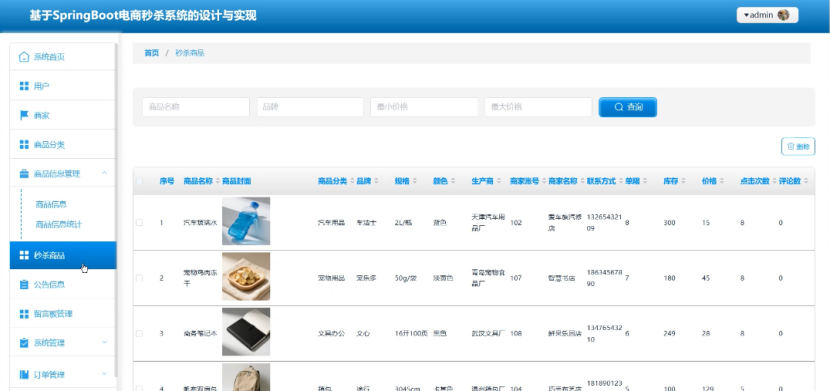
Task: Expand the 系统管理 menu chevron
Action: click(104, 343)
